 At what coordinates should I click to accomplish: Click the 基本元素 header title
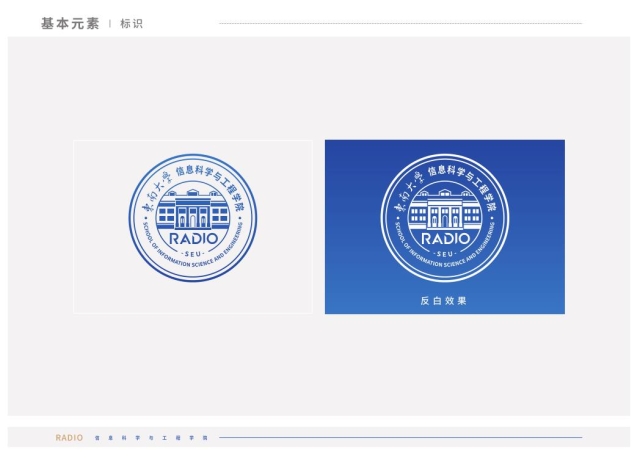69,23
